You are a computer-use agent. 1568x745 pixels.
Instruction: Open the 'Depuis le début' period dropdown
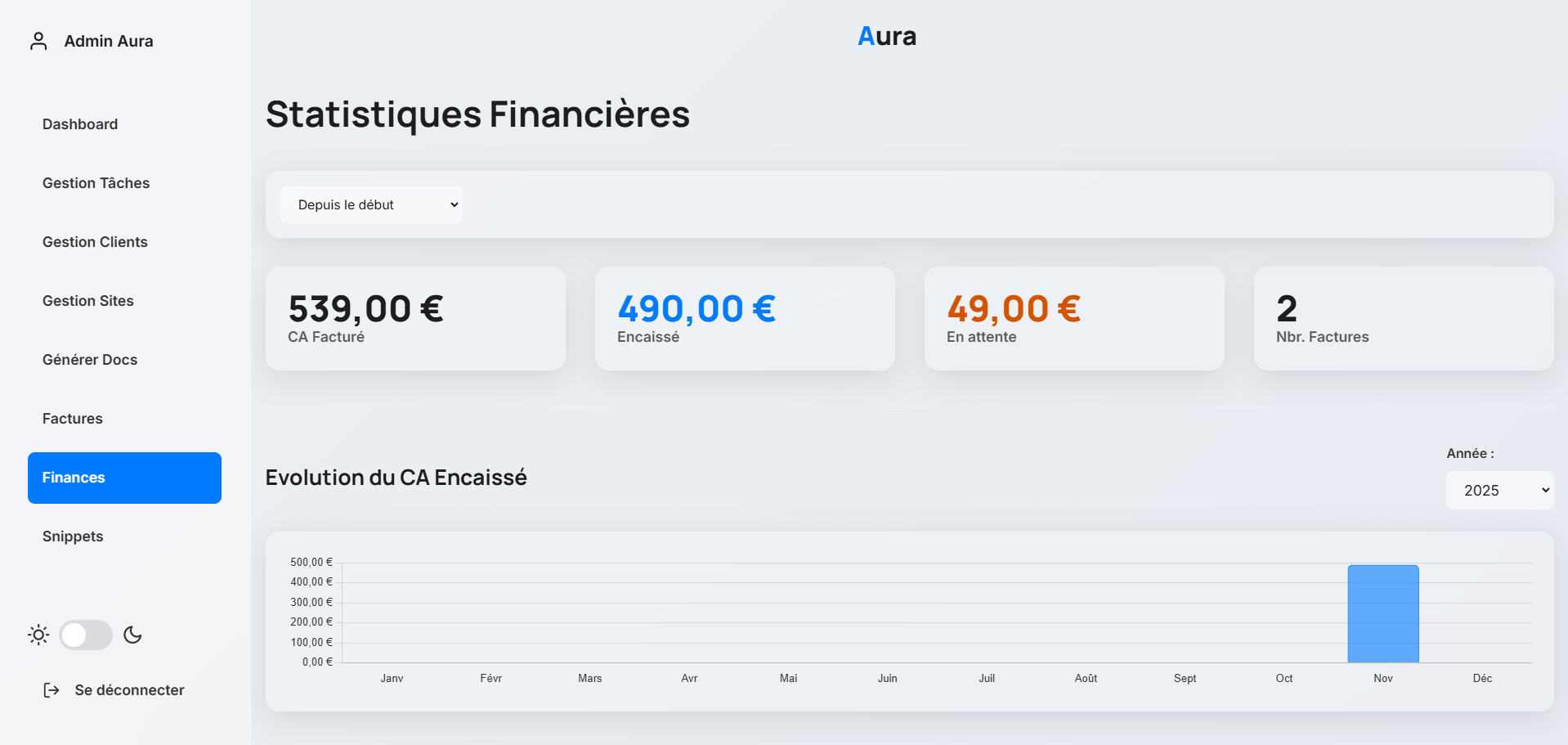click(370, 204)
